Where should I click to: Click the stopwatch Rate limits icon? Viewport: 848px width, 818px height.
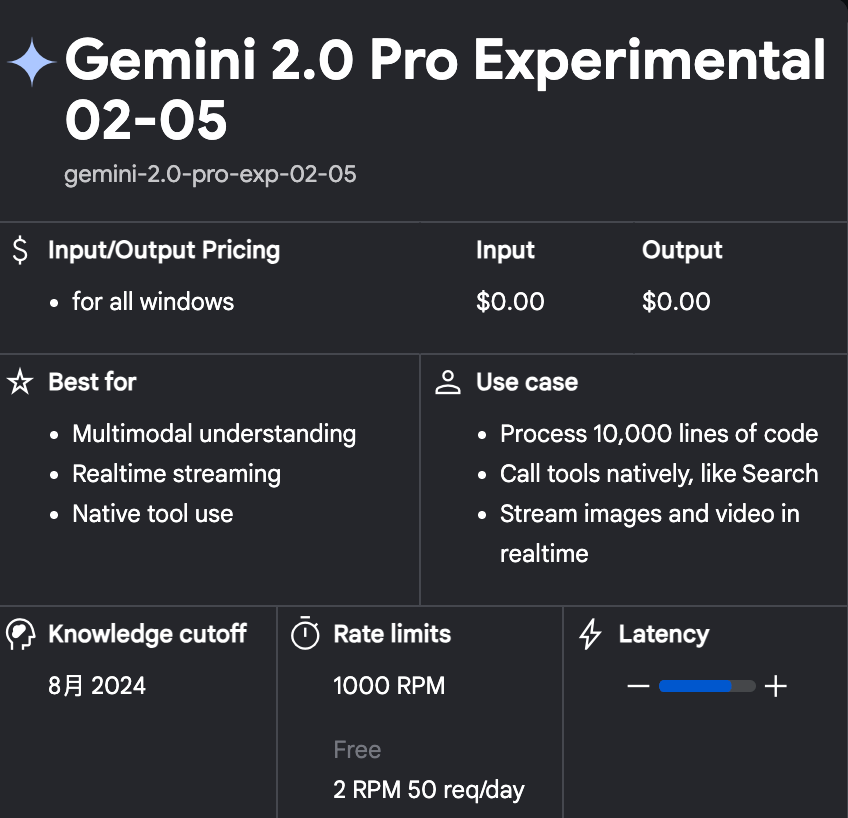(305, 633)
